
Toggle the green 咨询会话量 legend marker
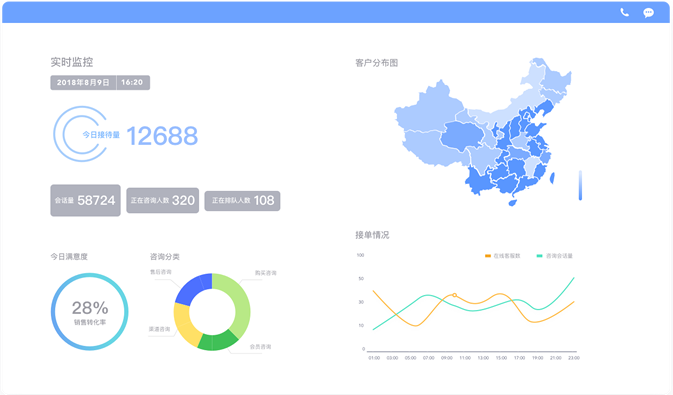540,256
